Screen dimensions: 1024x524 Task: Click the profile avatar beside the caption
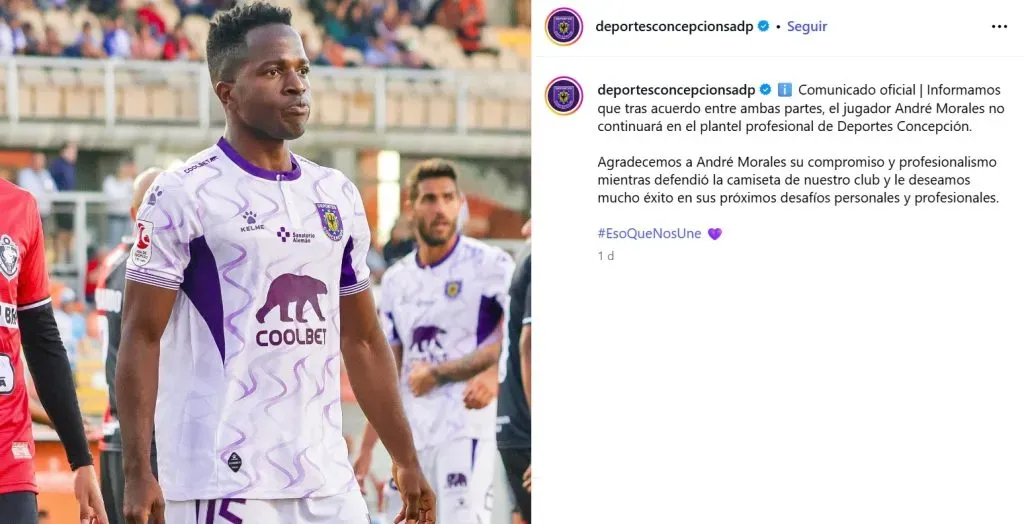pyautogui.click(x=564, y=95)
